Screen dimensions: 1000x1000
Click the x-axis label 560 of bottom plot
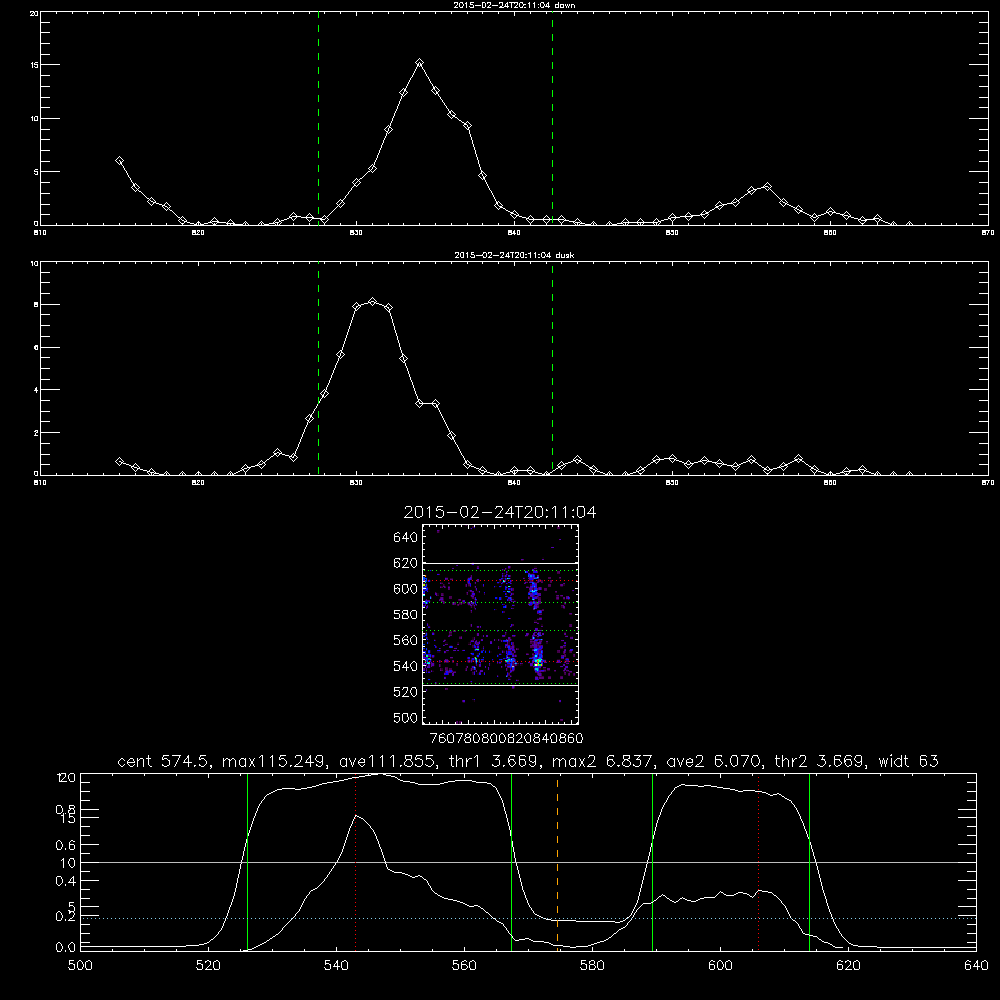click(464, 966)
